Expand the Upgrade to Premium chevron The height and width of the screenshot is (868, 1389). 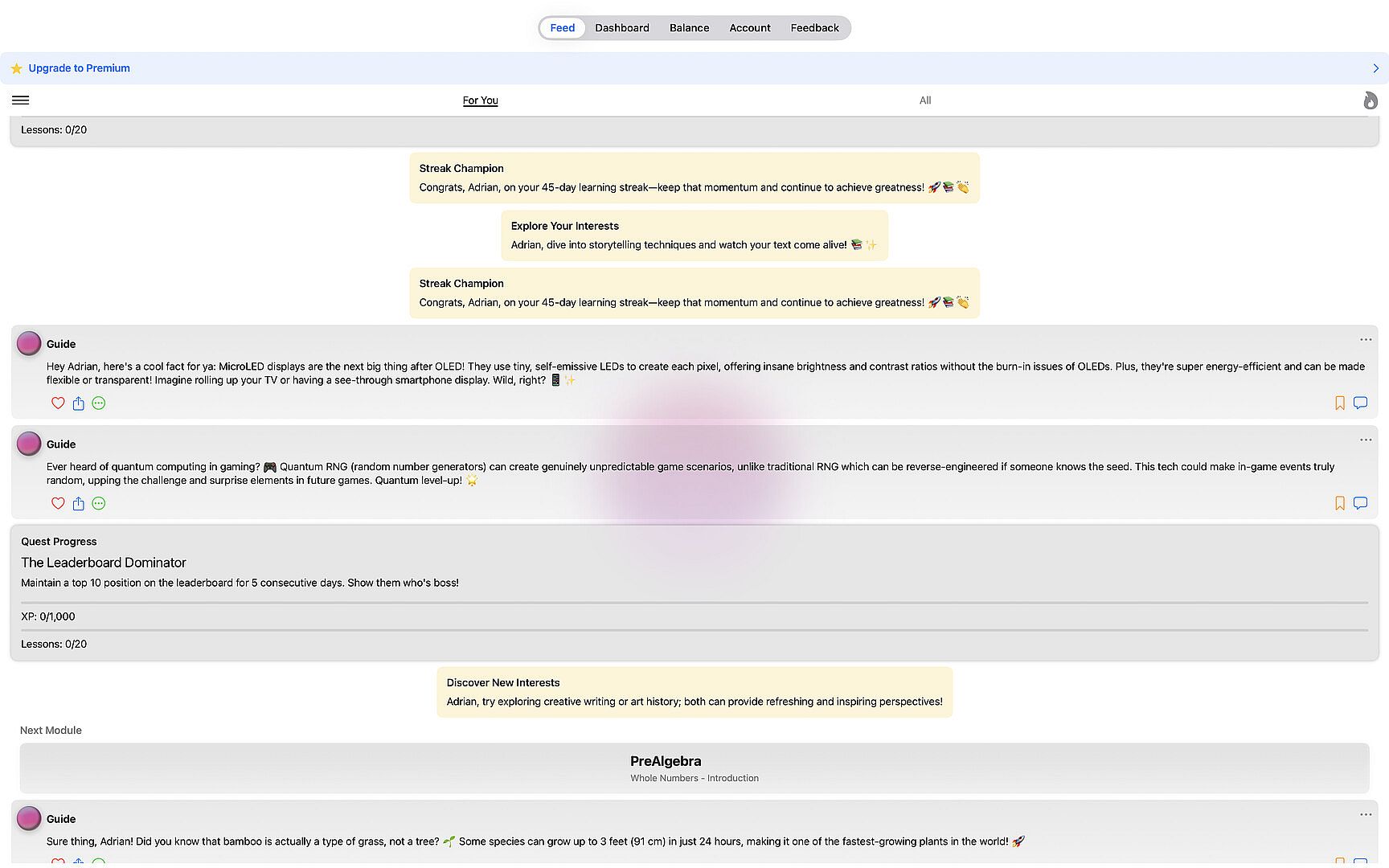pyautogui.click(x=1375, y=68)
